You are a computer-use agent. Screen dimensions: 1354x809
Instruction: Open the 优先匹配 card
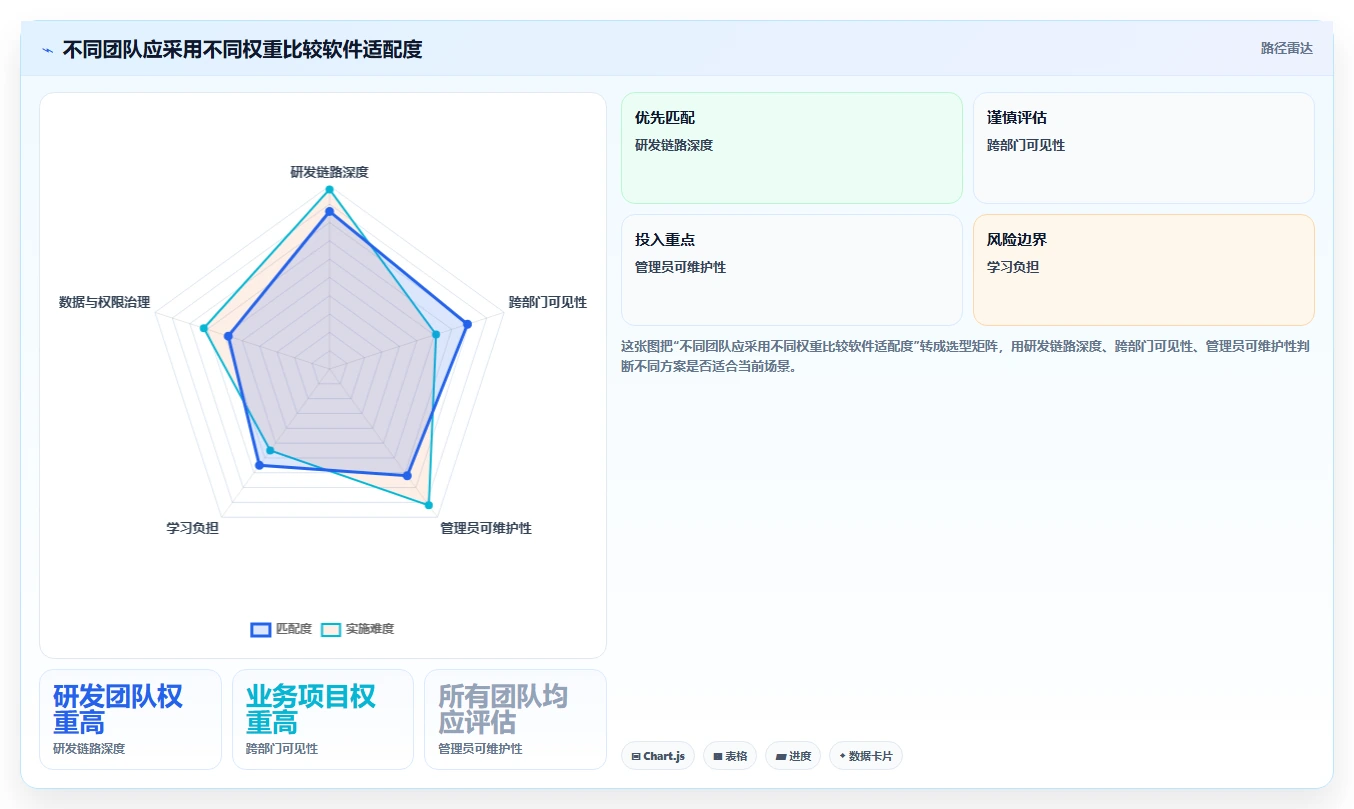coord(791,148)
